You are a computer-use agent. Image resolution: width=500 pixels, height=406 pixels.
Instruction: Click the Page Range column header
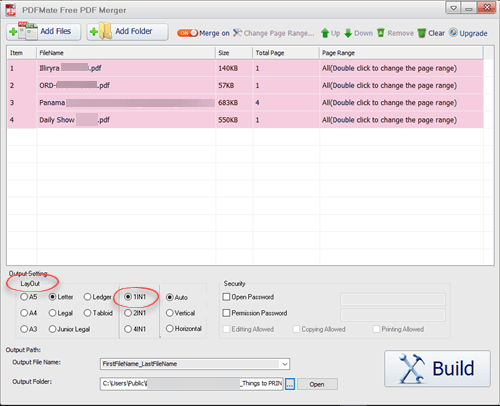tap(401, 53)
